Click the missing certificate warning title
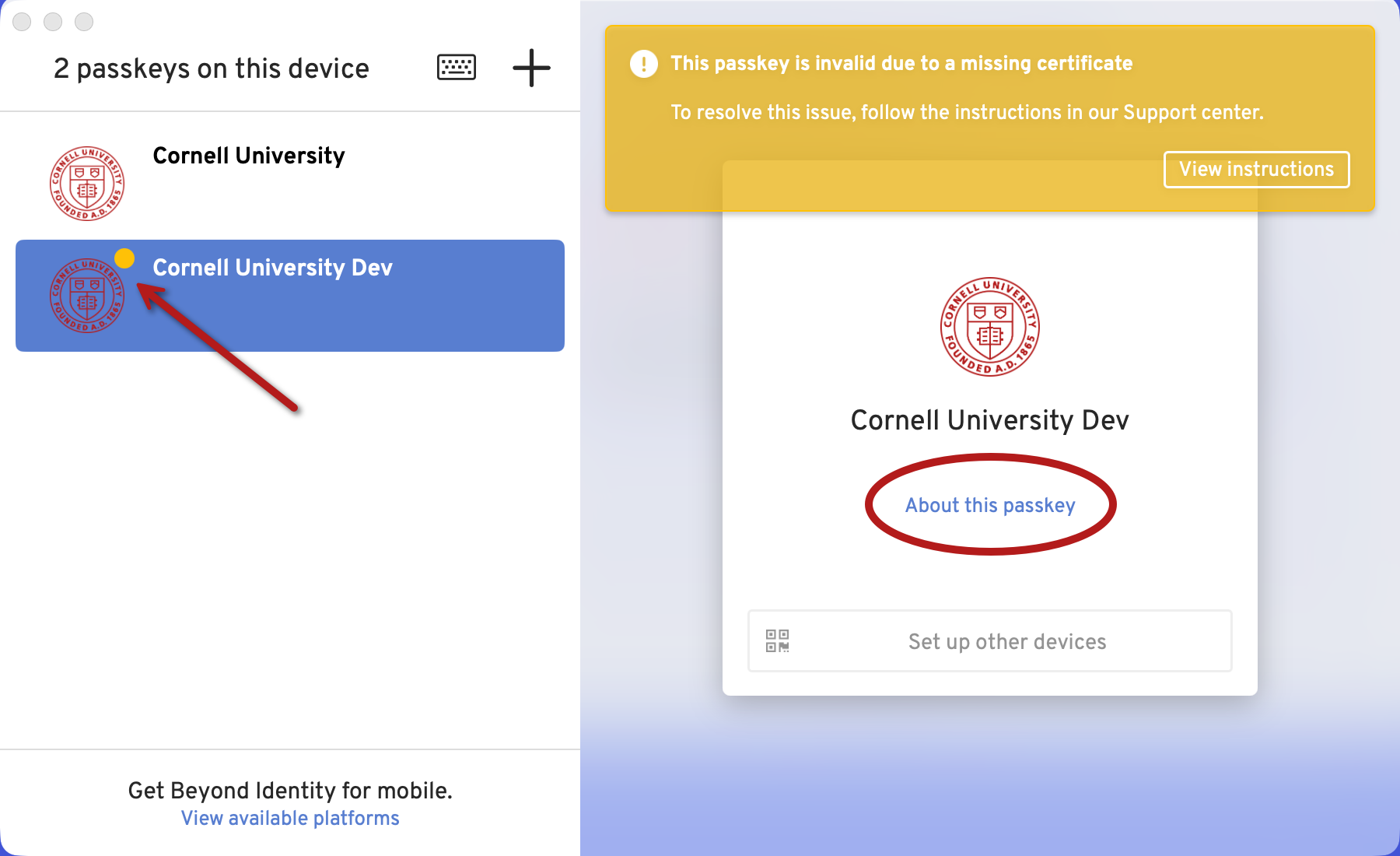This screenshot has width=1400, height=856. (x=901, y=64)
